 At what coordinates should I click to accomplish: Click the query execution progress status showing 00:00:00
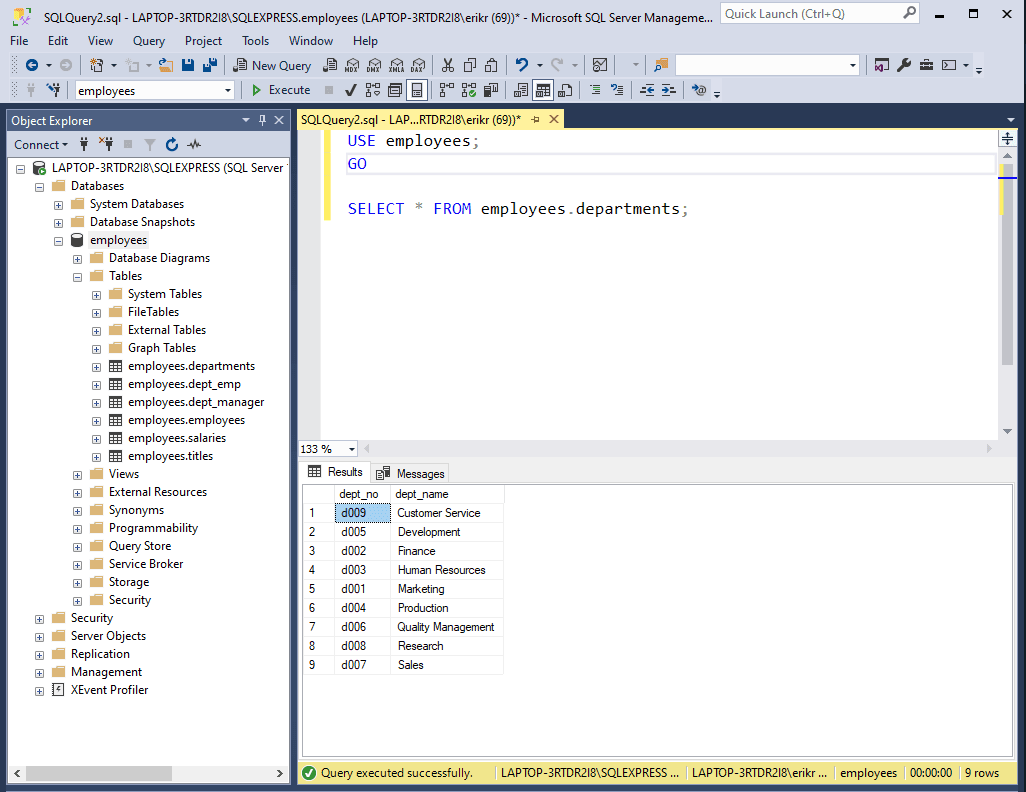931,772
